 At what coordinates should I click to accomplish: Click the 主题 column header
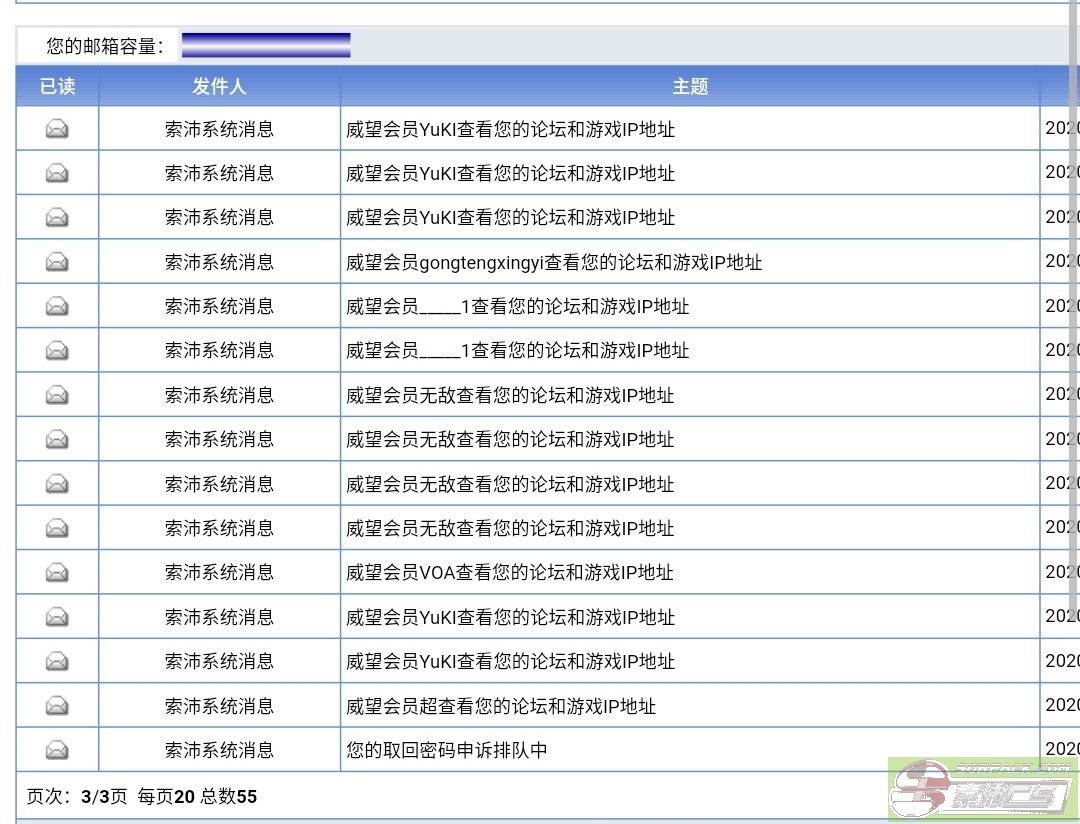pyautogui.click(x=690, y=87)
